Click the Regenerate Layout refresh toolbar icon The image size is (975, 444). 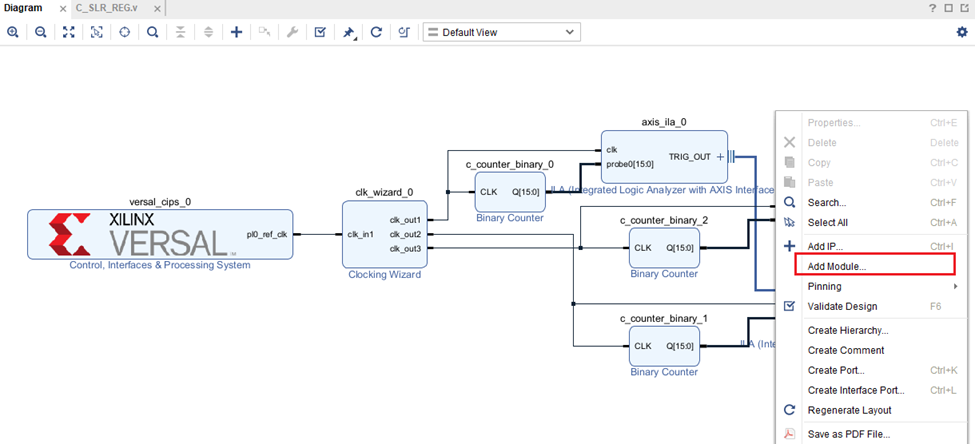[376, 32]
